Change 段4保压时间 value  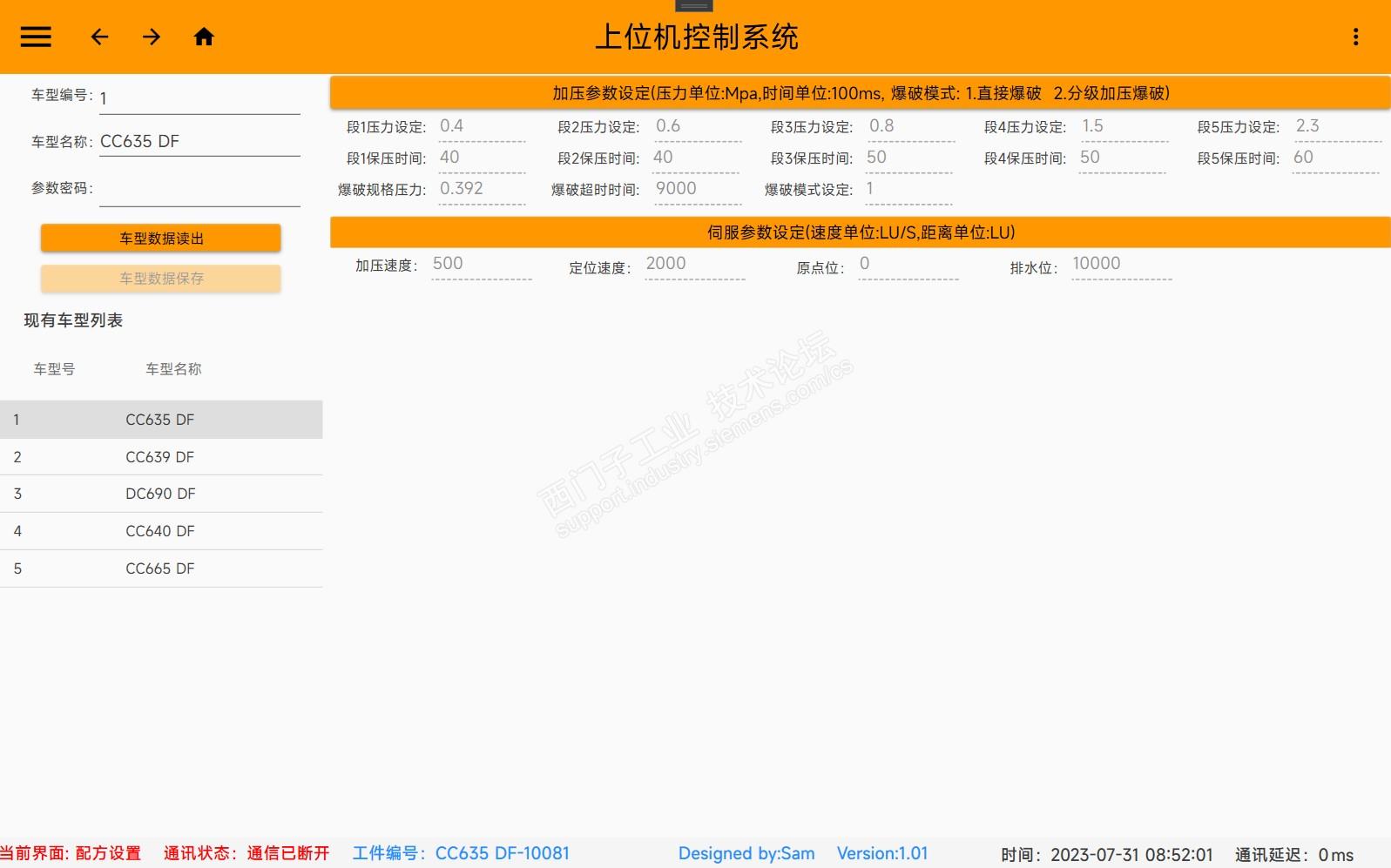tap(1122, 158)
